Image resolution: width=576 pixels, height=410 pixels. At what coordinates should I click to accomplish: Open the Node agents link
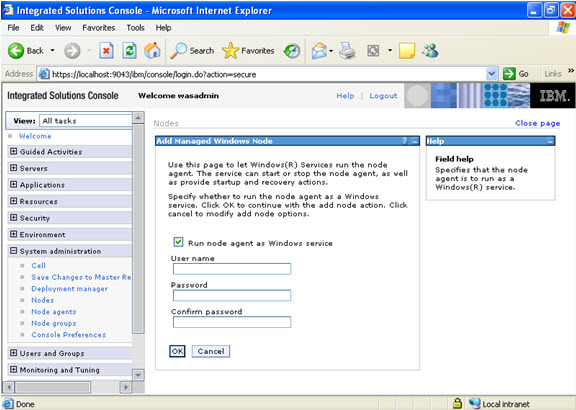pyautogui.click(x=54, y=312)
